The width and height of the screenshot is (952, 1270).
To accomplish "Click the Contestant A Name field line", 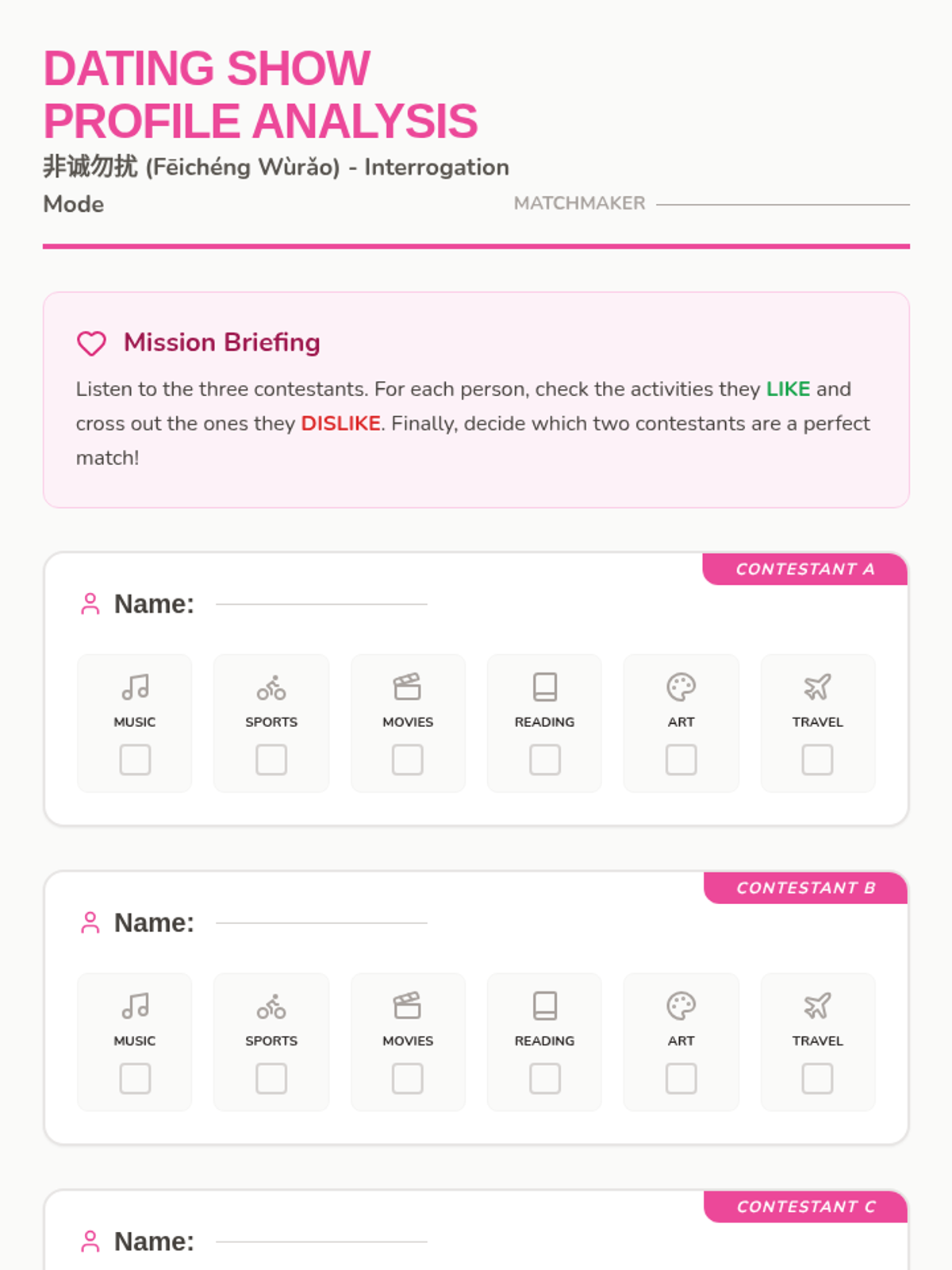I will 321,604.
